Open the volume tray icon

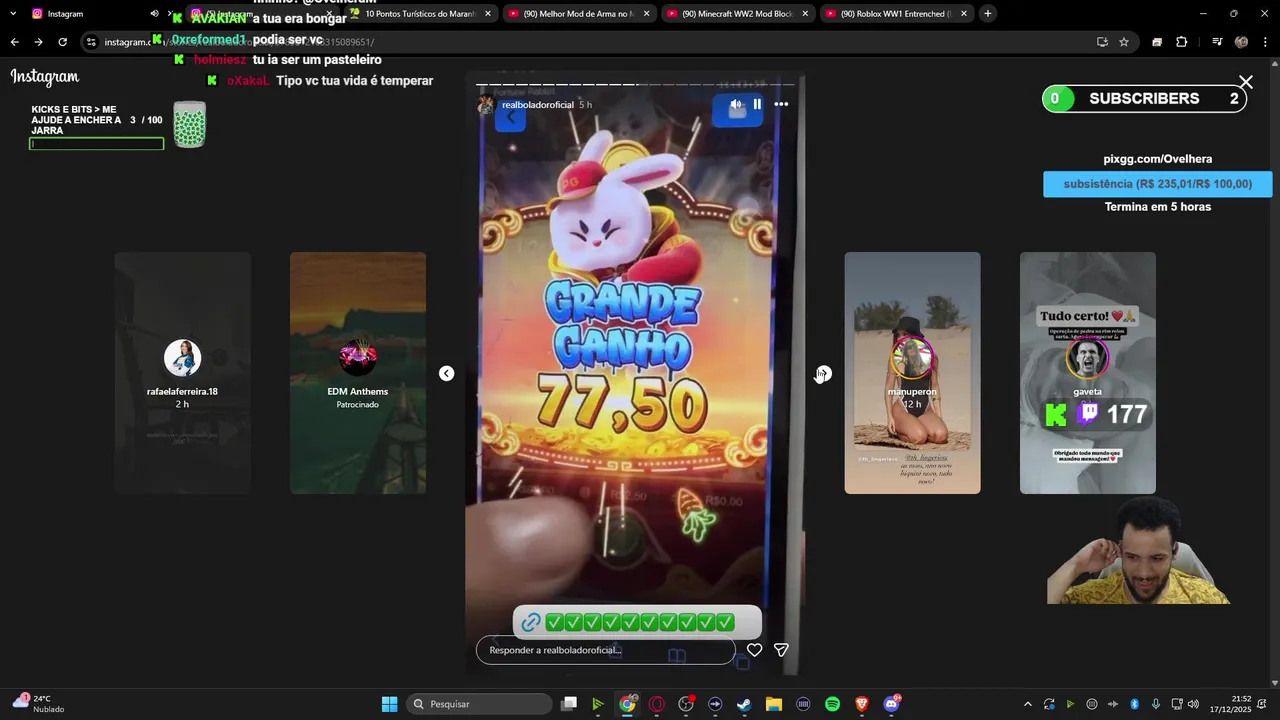point(1193,704)
